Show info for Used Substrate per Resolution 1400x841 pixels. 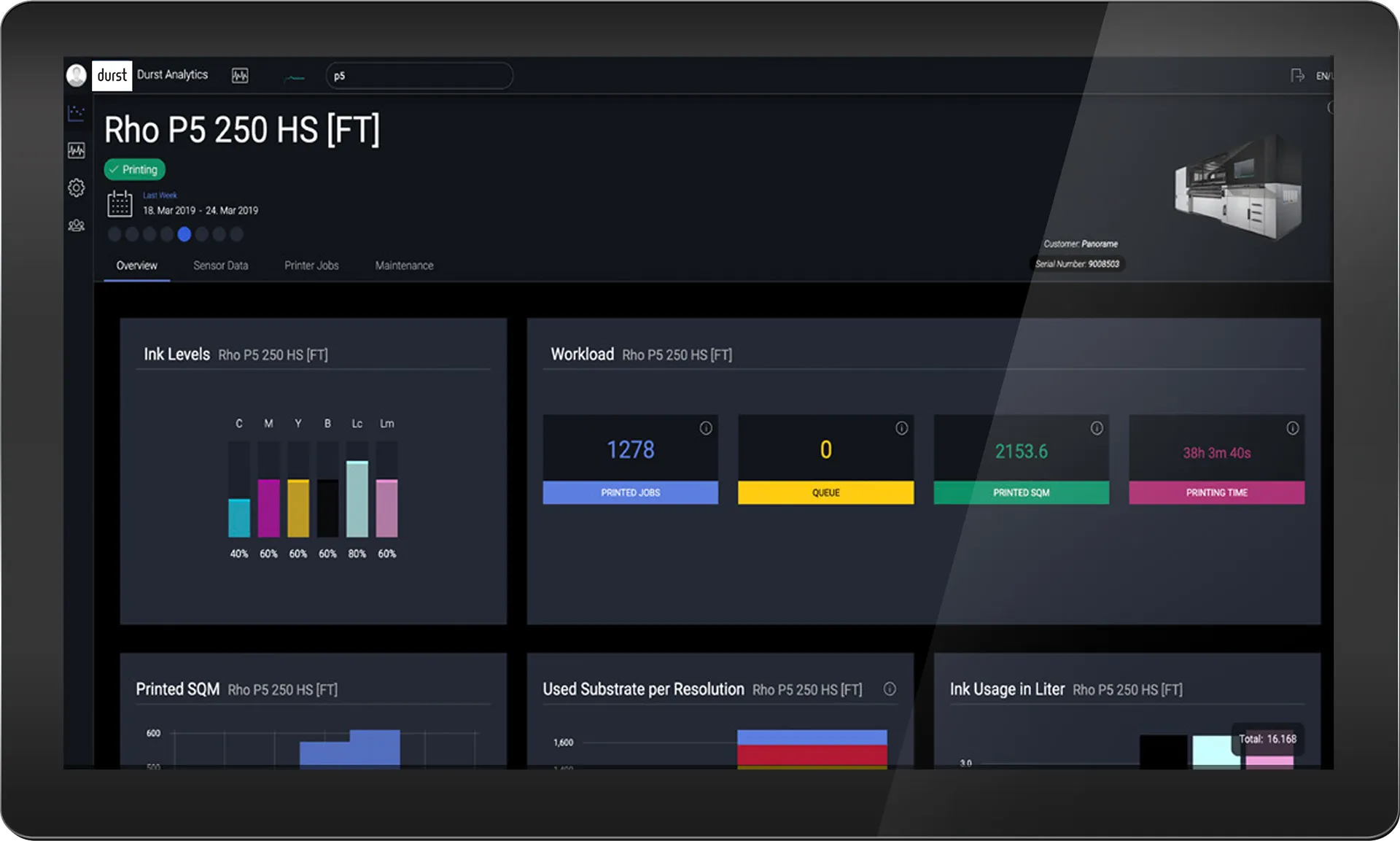(890, 689)
